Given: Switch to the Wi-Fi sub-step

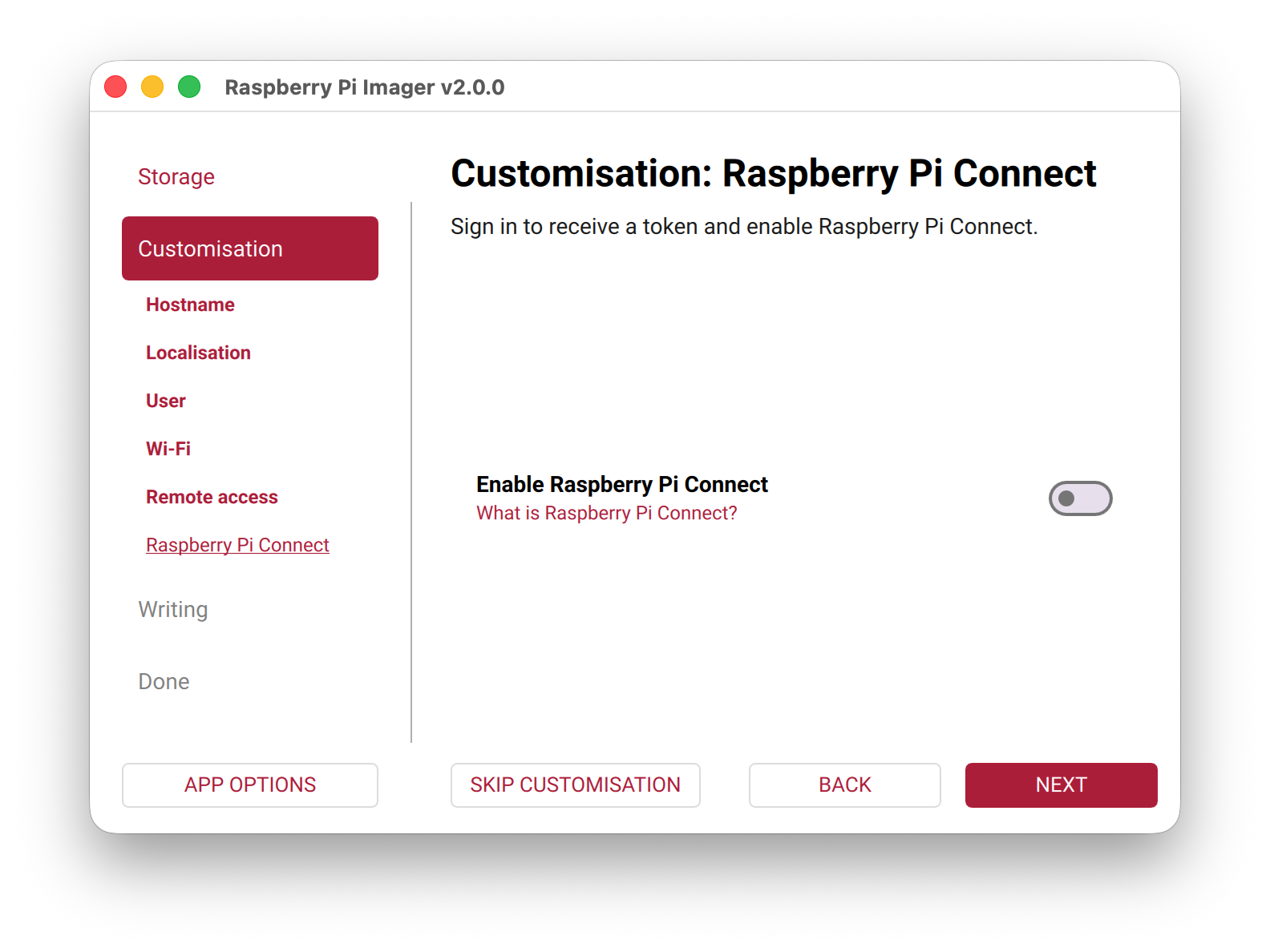Looking at the screenshot, I should (x=168, y=449).
